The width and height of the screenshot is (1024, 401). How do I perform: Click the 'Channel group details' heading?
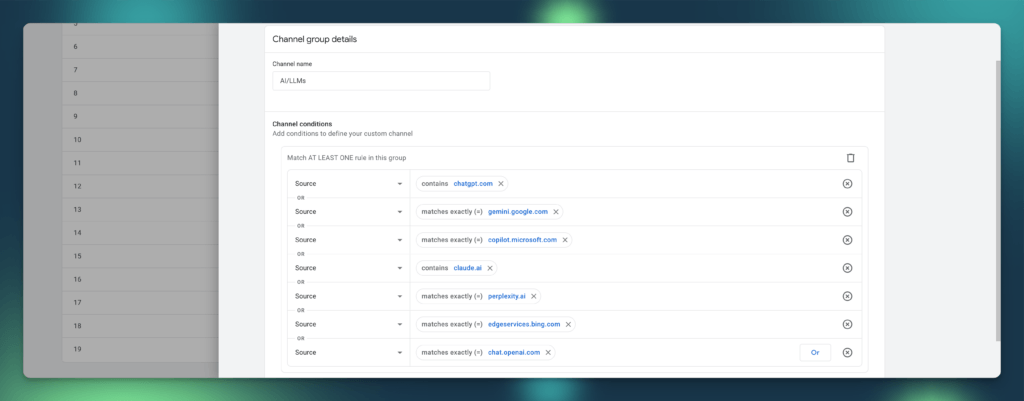pos(315,39)
